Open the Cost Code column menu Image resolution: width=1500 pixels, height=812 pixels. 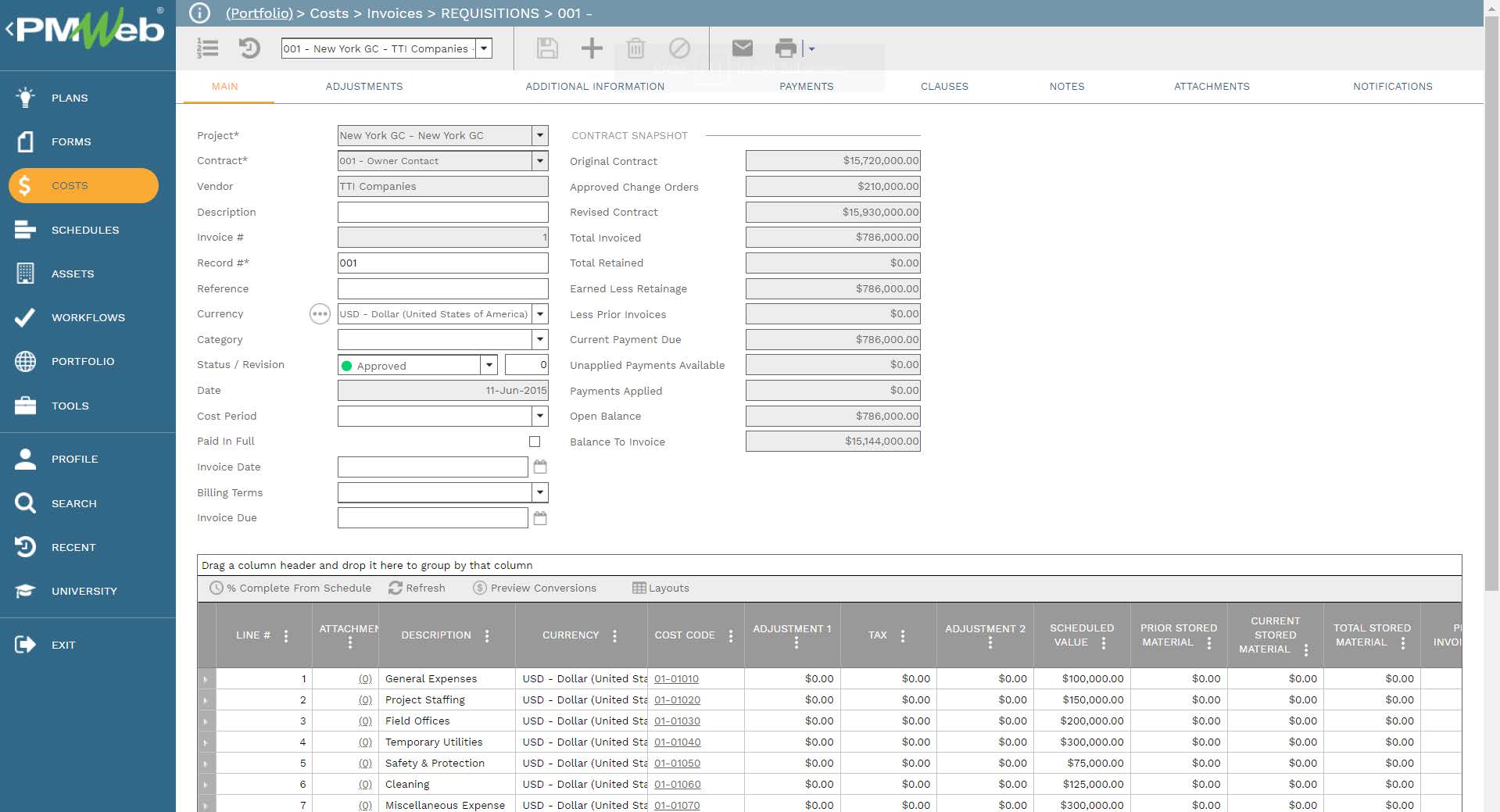coord(731,635)
